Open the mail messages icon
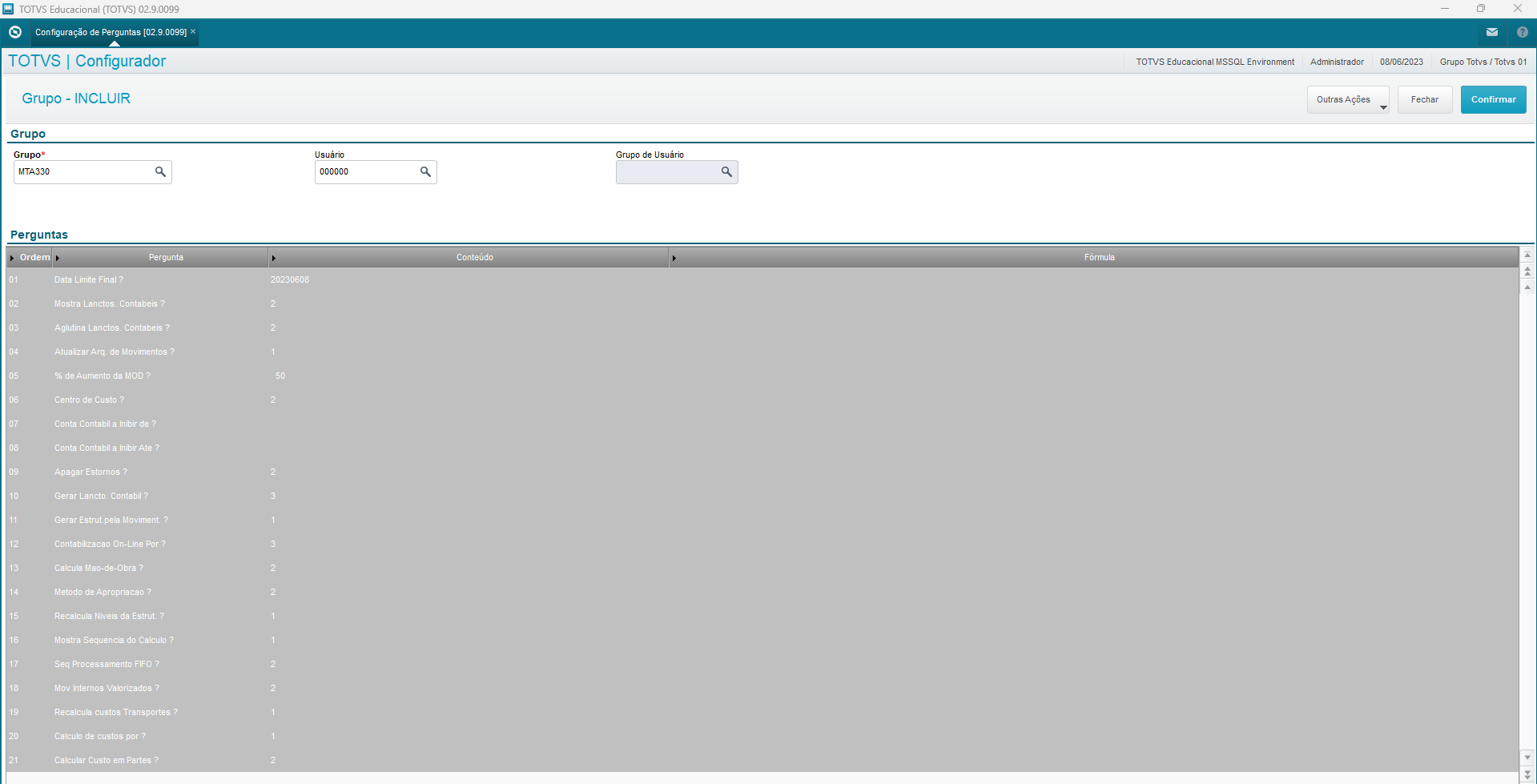 click(1491, 32)
